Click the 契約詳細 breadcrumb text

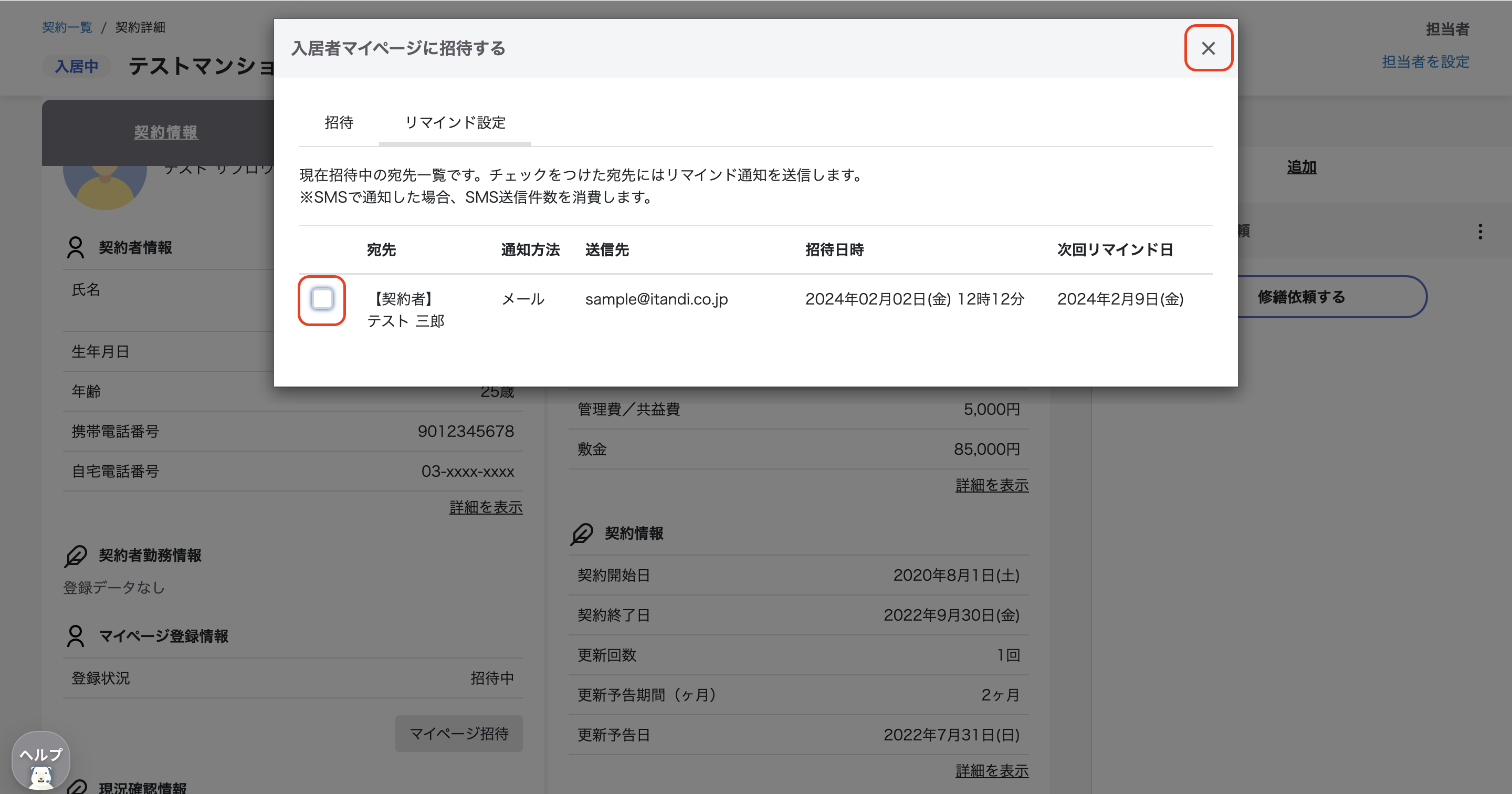[140, 28]
